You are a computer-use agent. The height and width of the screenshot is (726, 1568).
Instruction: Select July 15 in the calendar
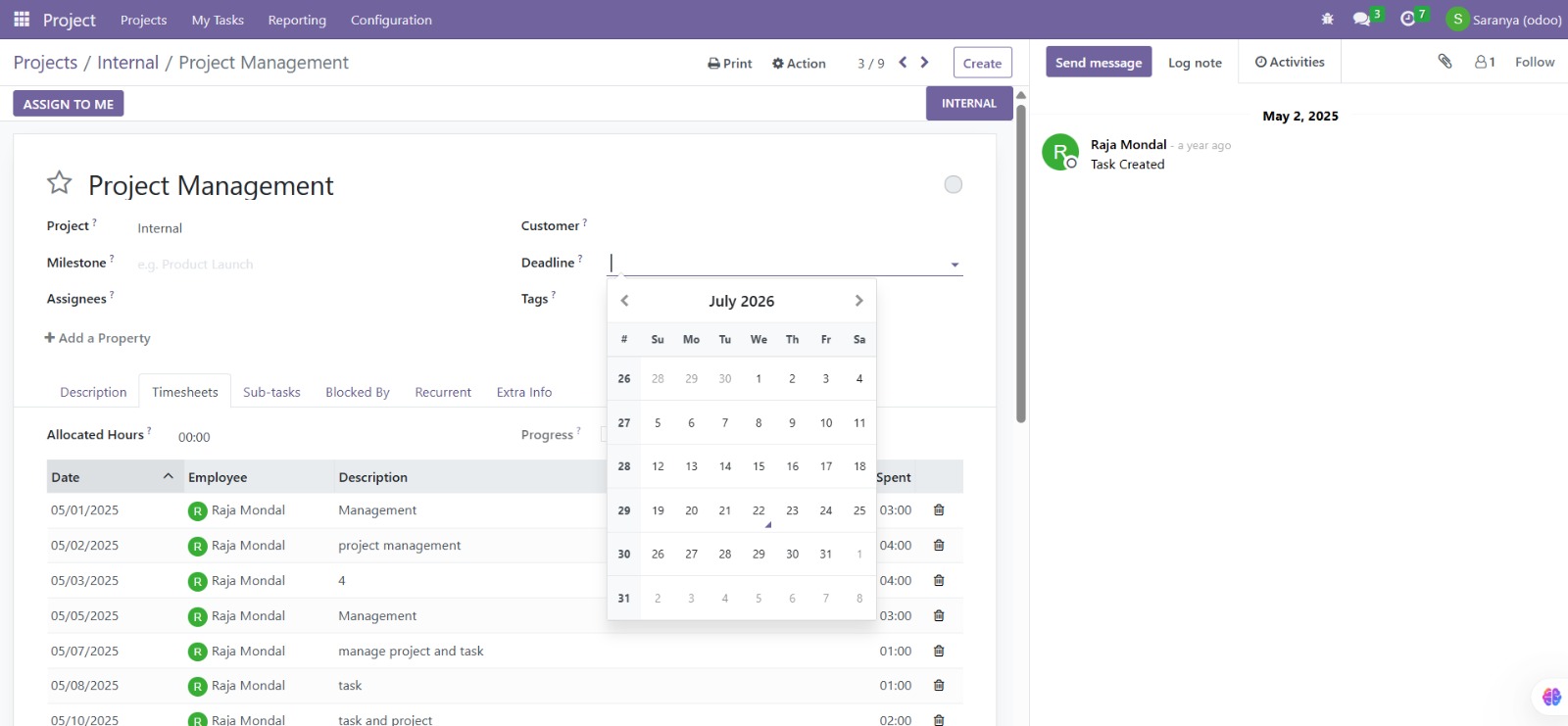click(x=759, y=466)
